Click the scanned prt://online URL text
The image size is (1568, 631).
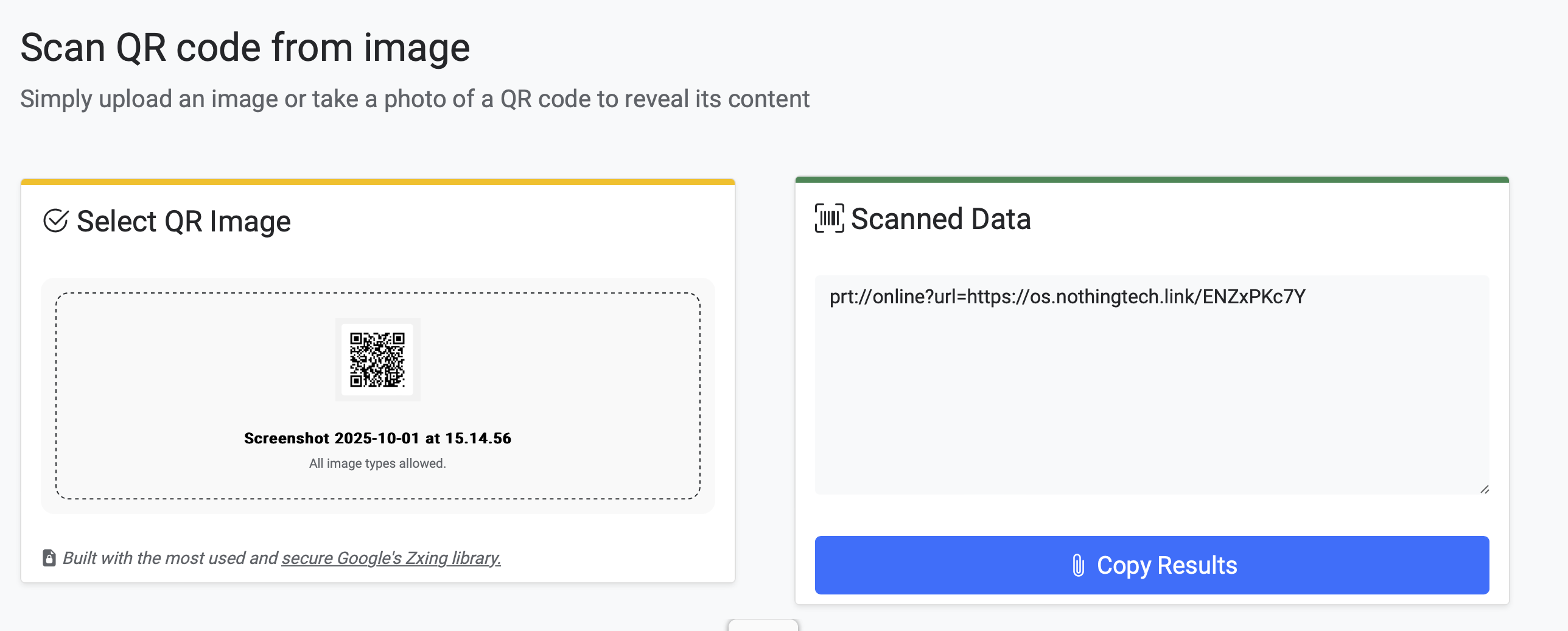point(1067,297)
